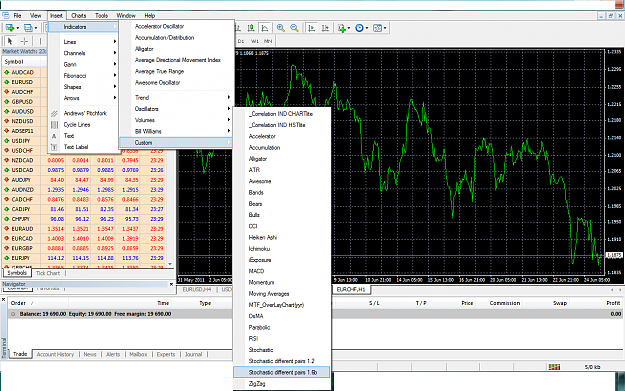Click the chart auto scroll icon
Image resolution: width=625 pixels, height=391 pixels.
pos(312,28)
